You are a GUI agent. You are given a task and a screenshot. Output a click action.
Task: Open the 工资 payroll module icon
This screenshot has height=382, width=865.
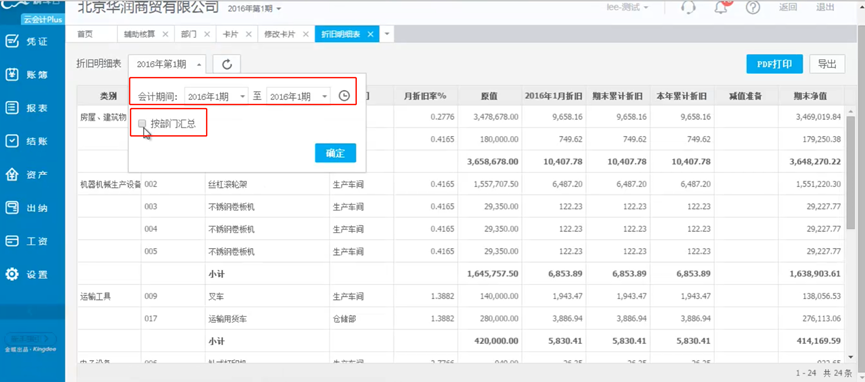pos(12,241)
